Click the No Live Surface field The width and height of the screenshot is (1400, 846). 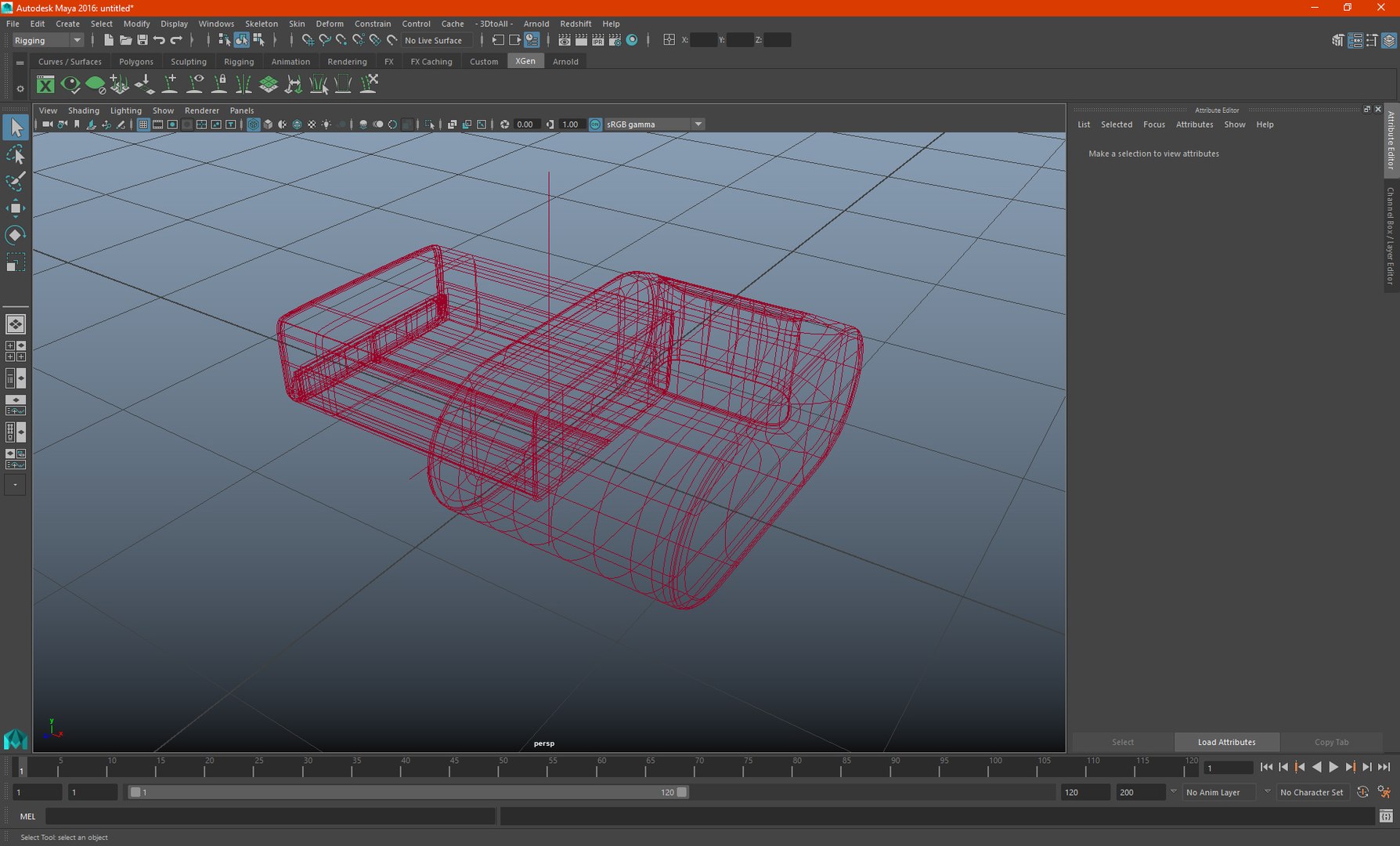pyautogui.click(x=433, y=40)
